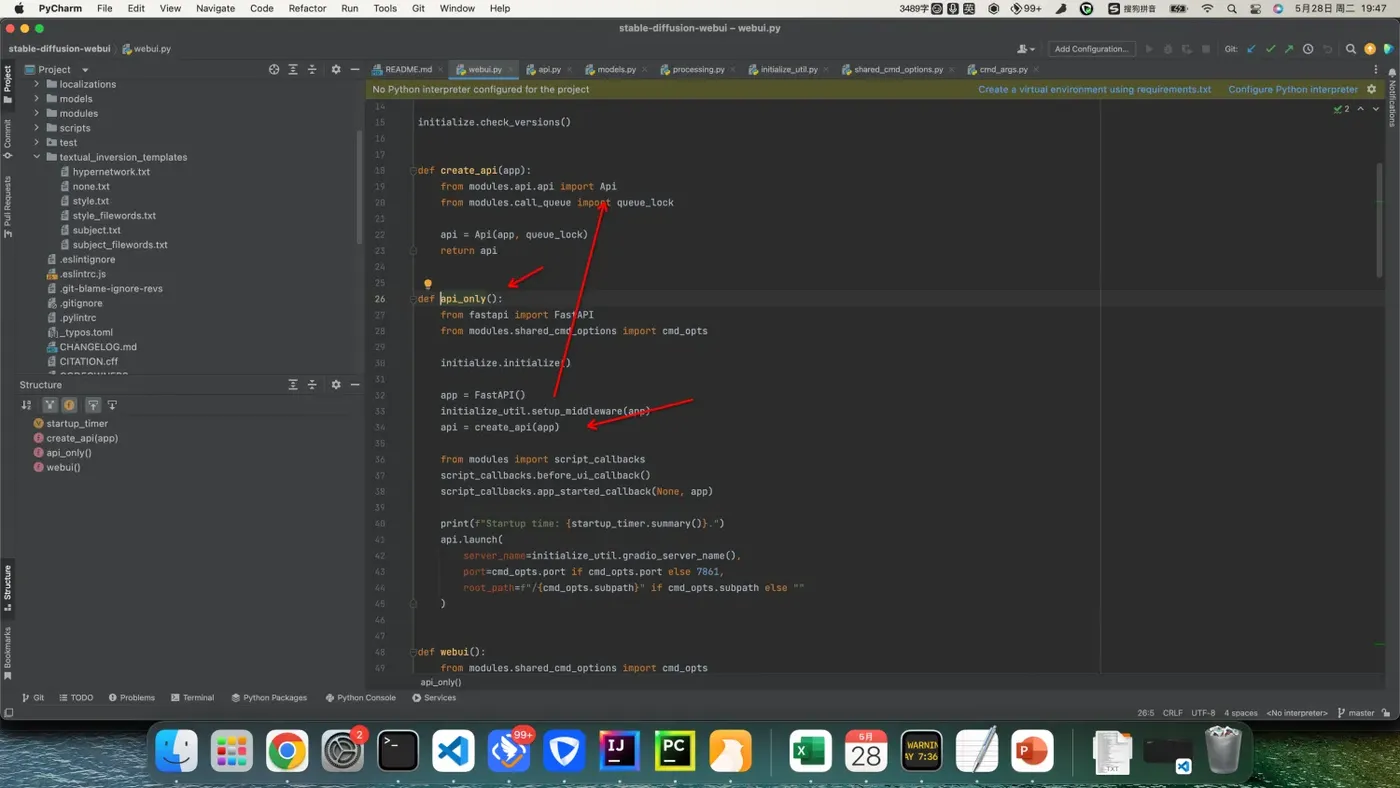Expand the scripts folder
The height and width of the screenshot is (788, 1400).
(37, 128)
